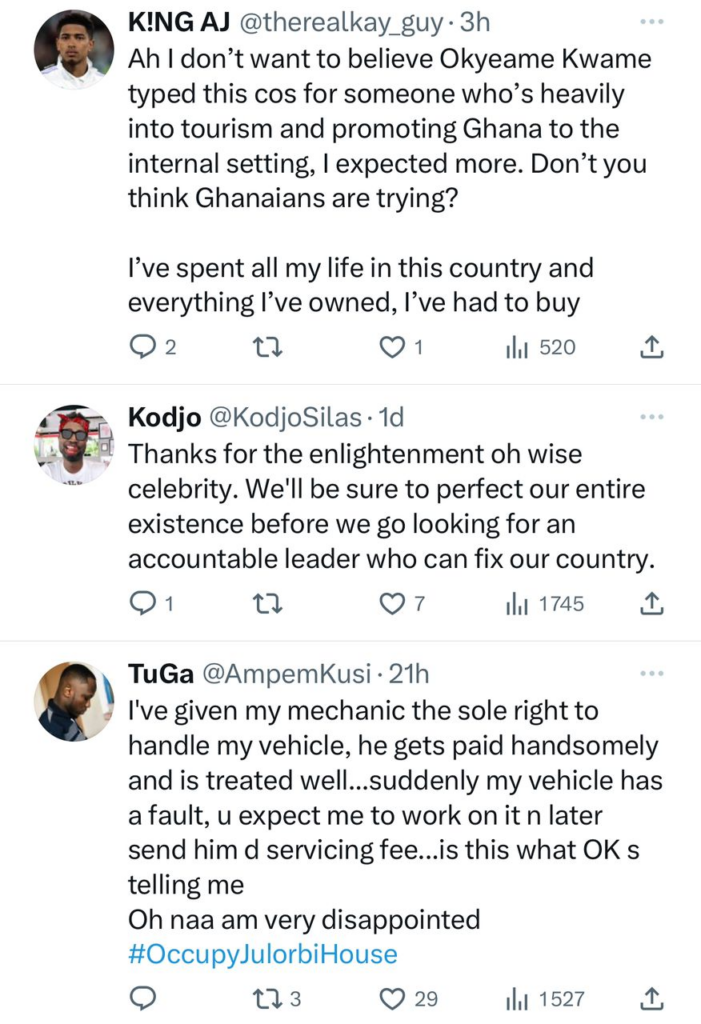Viewport: 701px width, 1024px height.
Task: Expand more options on Kodjo's tweet
Action: tap(651, 417)
